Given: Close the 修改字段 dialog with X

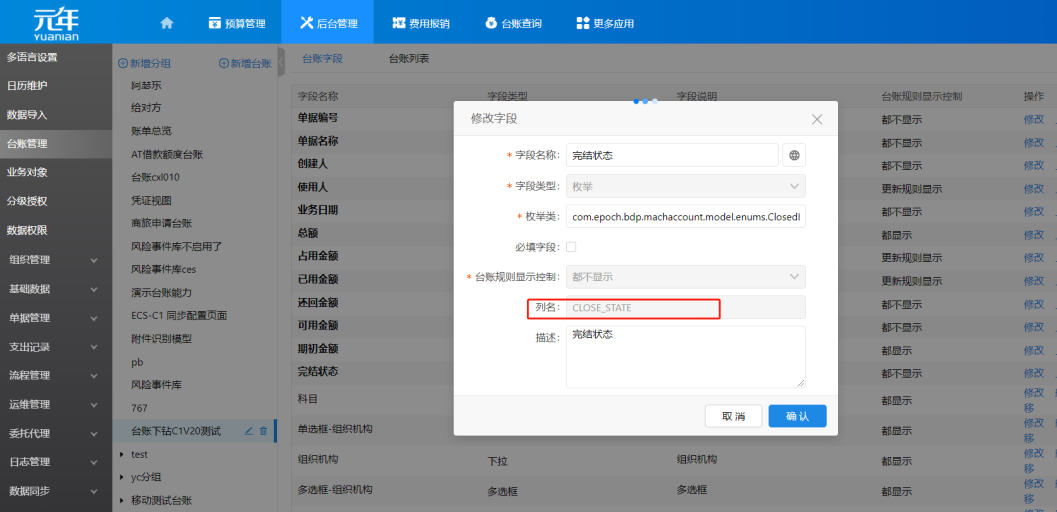Looking at the screenshot, I should click(x=817, y=119).
